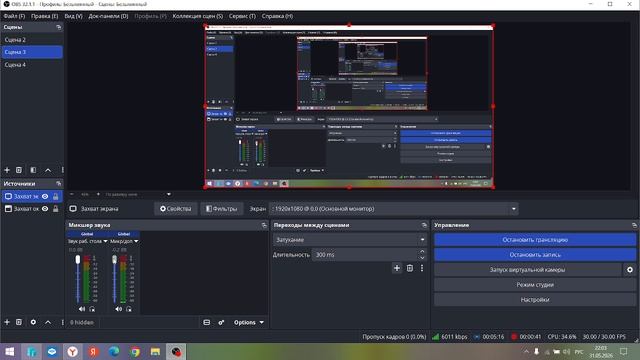The width and height of the screenshot is (640, 360).
Task: Open scene filters icon in Scenes panel
Action: coord(33,170)
